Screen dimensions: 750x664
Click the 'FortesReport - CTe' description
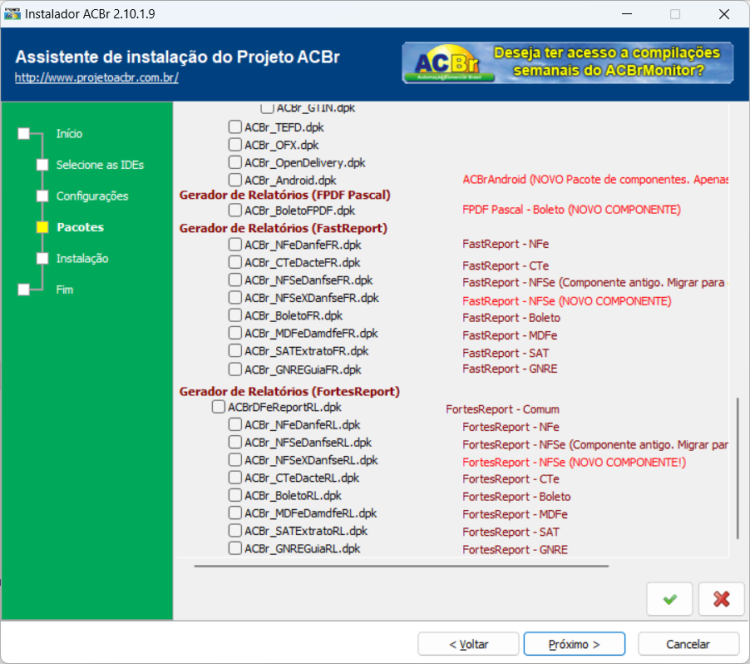point(510,479)
